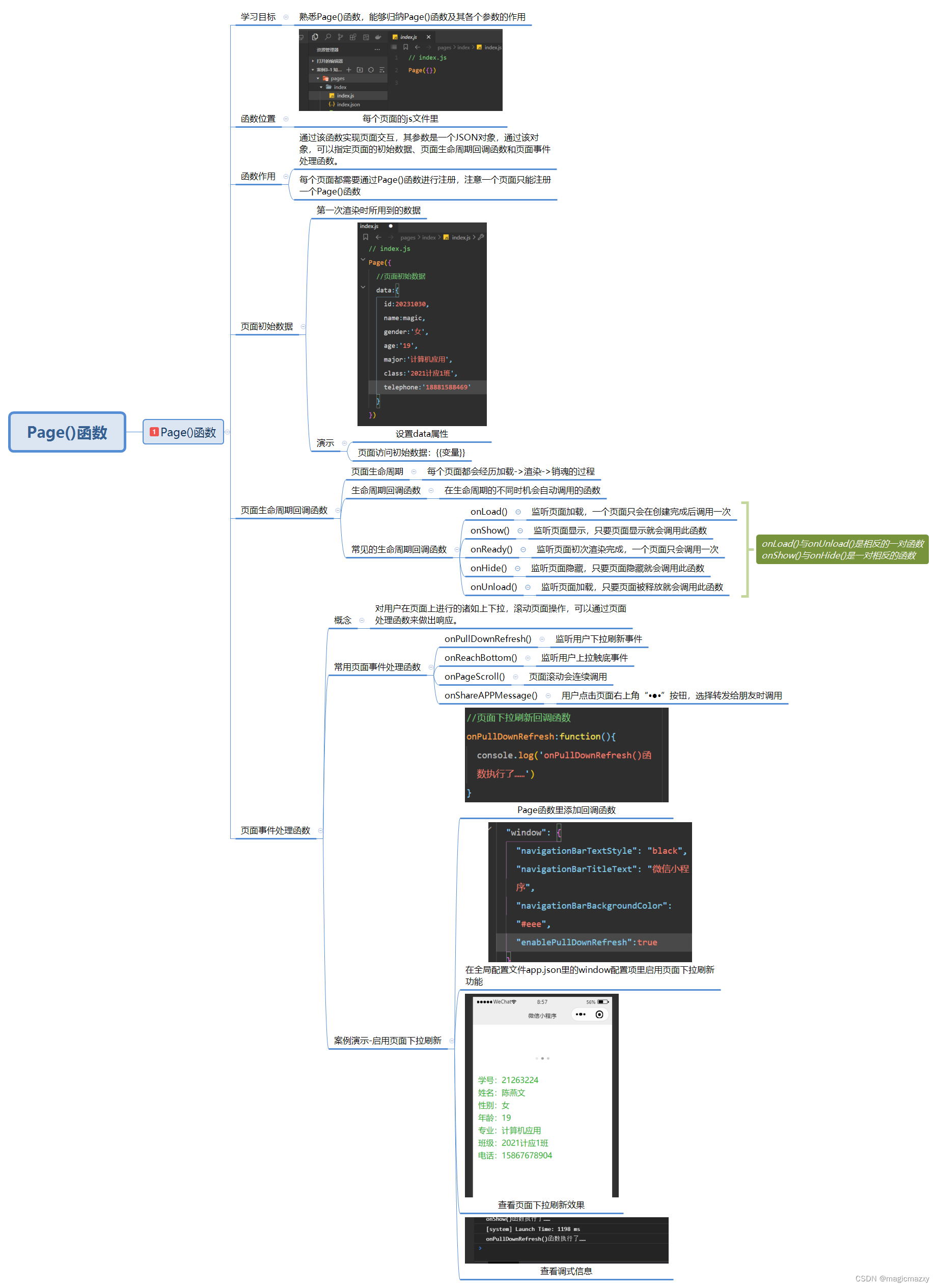This screenshot has height=1288, width=937.
Task: Click the whale-shaped icon in the activity bar
Action: 378,37
